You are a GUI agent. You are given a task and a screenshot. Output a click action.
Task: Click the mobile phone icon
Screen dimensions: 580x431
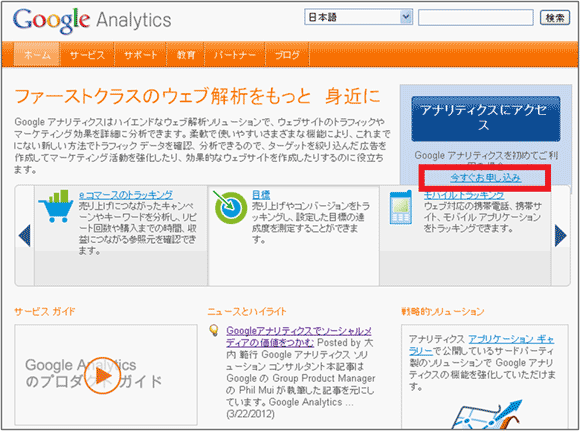point(401,207)
